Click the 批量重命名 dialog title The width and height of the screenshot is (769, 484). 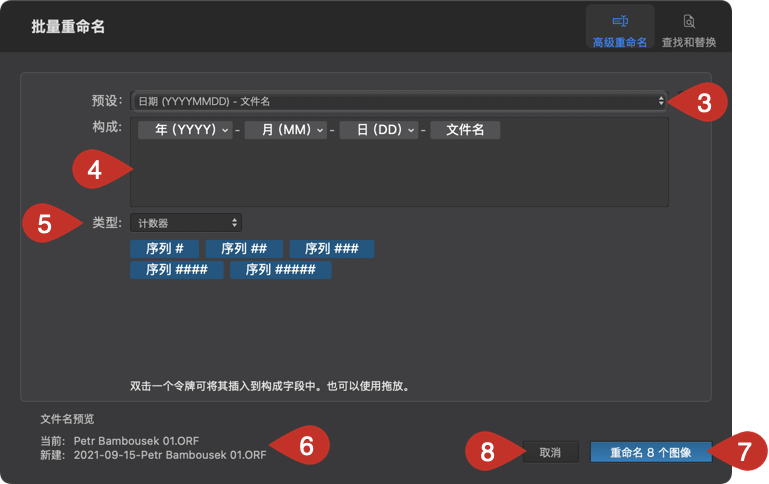tap(68, 26)
